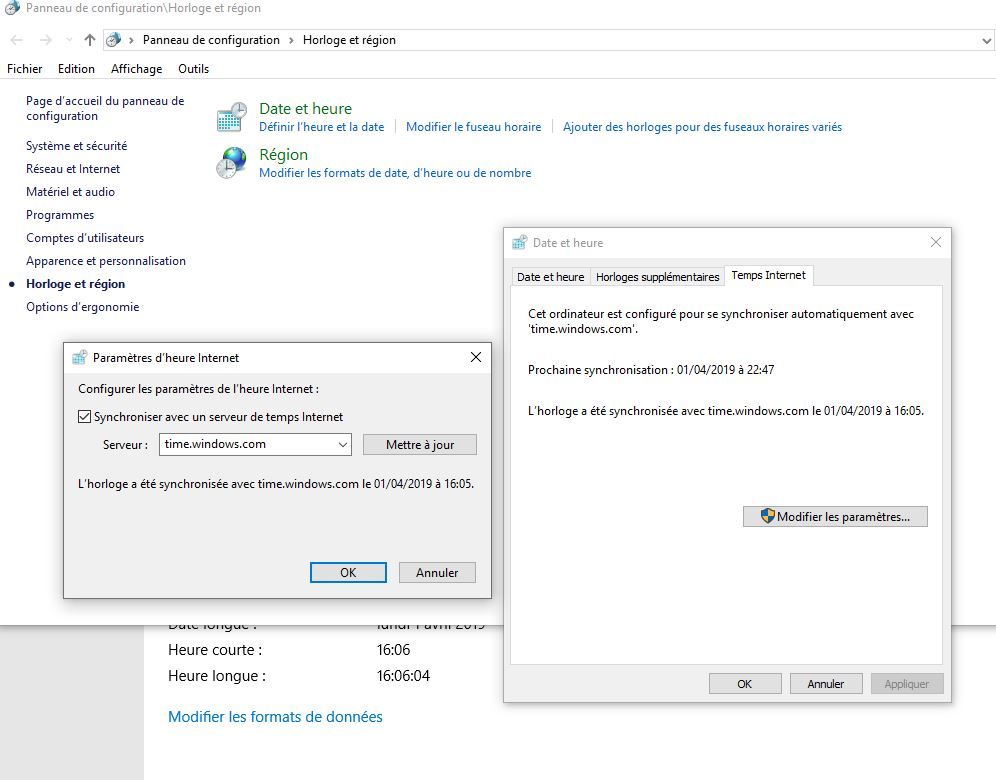Expand breadcrumb chevron before Panneau de configuration
The image size is (996, 780).
coord(131,40)
